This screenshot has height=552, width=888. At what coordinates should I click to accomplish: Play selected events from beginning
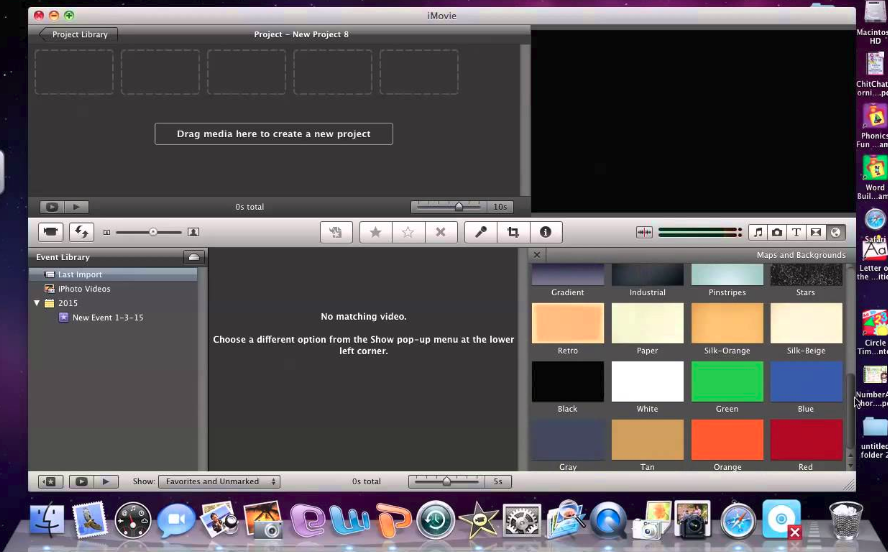pyautogui.click(x=105, y=482)
